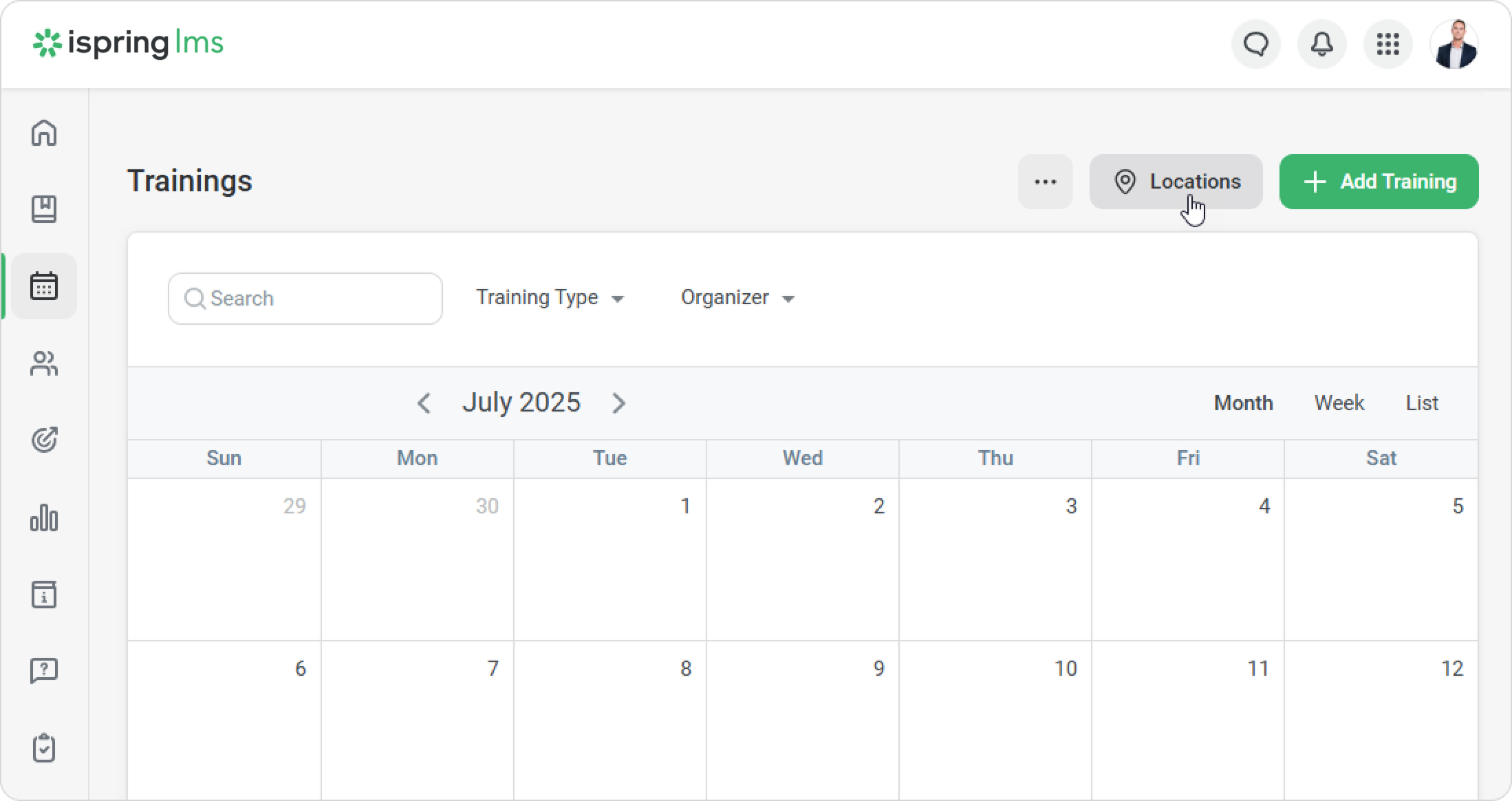The width and height of the screenshot is (1512, 801).
Task: Go to next month with right chevron
Action: [x=618, y=403]
